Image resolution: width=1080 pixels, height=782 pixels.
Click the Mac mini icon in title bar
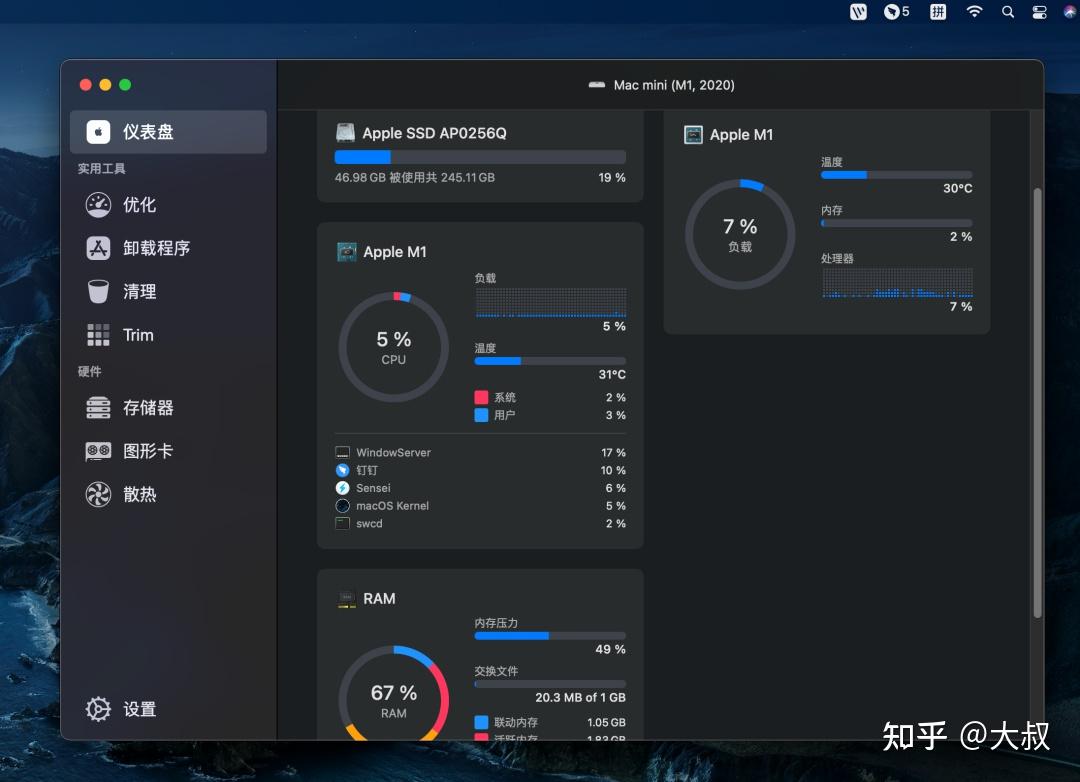(597, 85)
